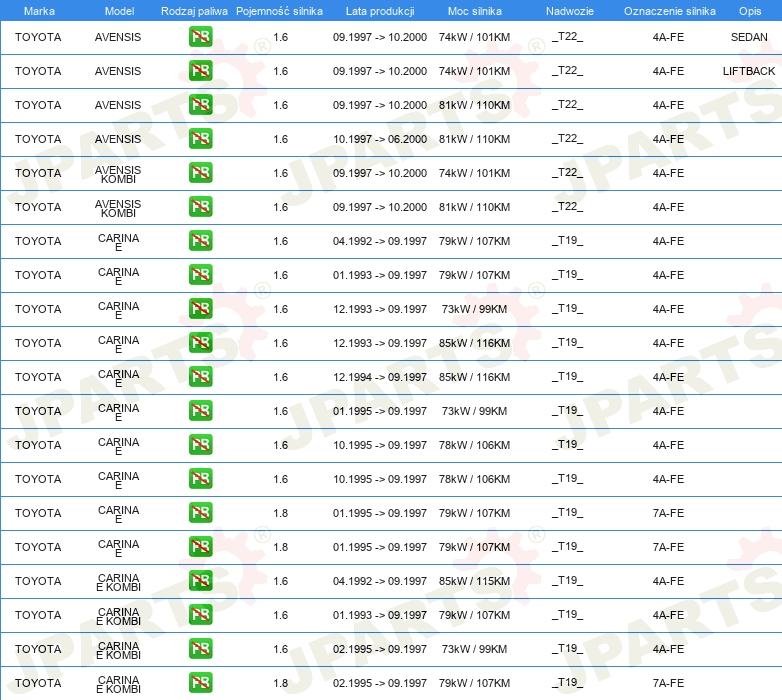Click '01.1993 -> 09.1997' in CARINA E KOMBI row
Screen dimensions: 782x700
coord(380,615)
